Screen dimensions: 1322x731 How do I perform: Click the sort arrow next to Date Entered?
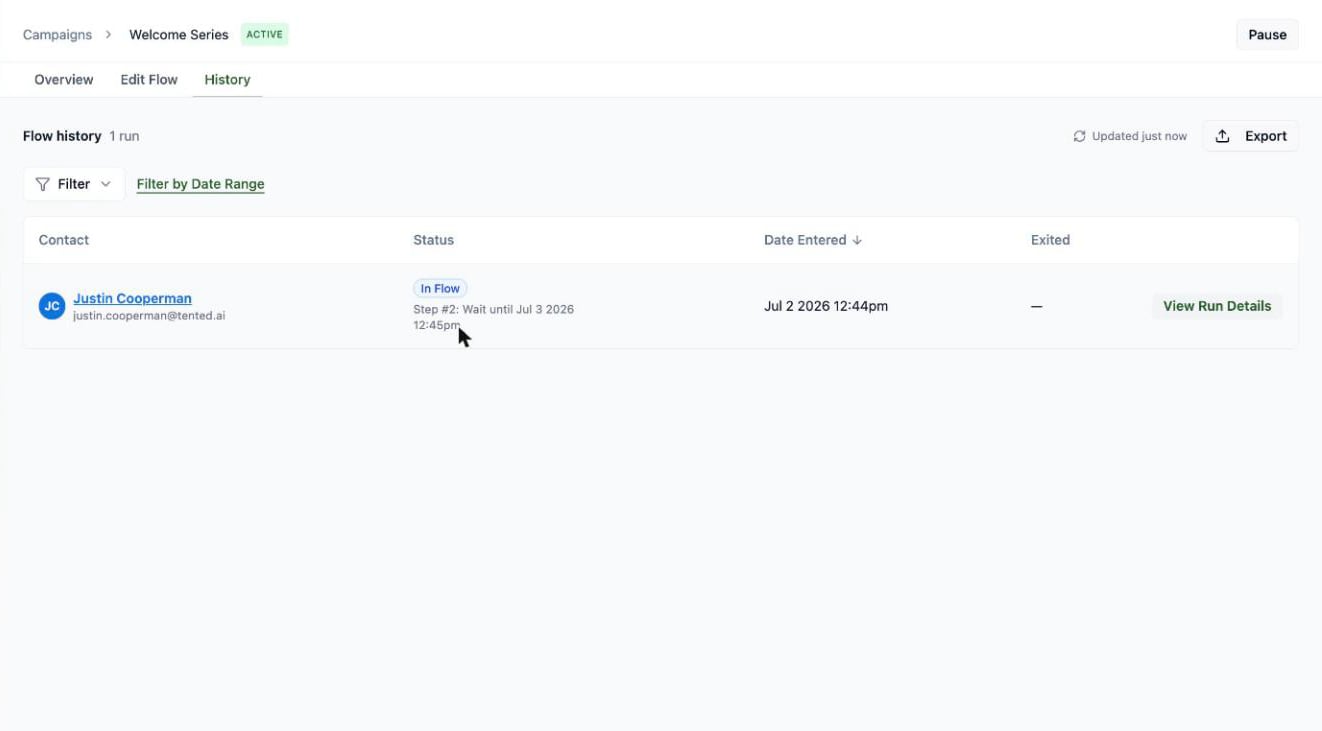tap(857, 240)
